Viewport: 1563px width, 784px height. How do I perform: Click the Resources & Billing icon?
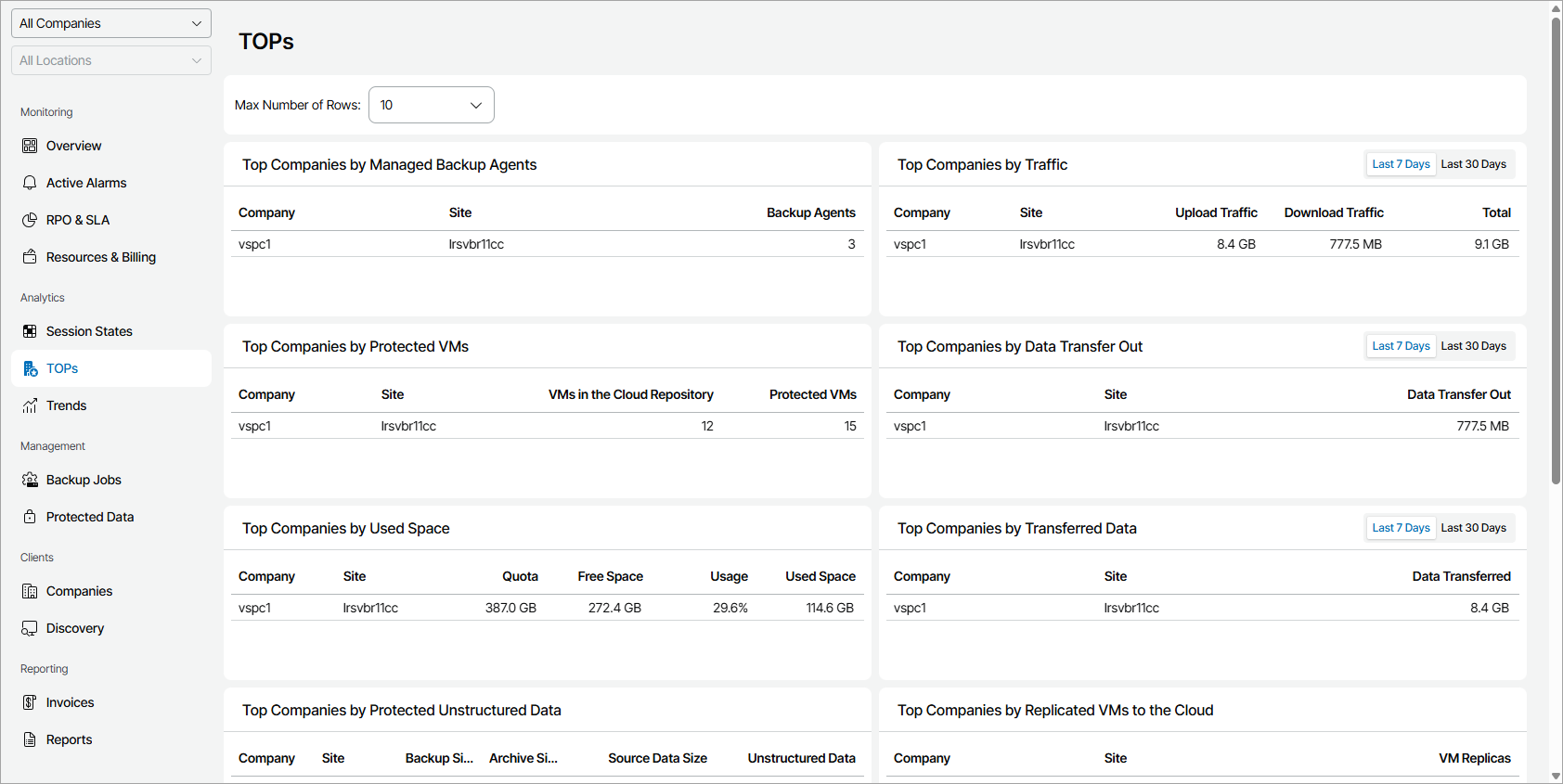30,257
